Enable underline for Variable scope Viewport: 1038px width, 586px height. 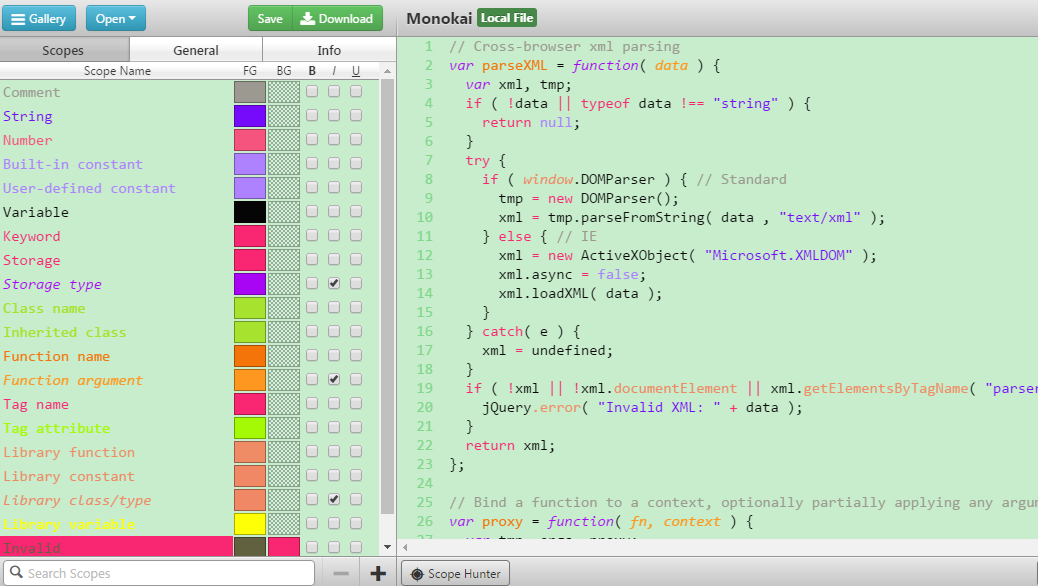point(356,211)
